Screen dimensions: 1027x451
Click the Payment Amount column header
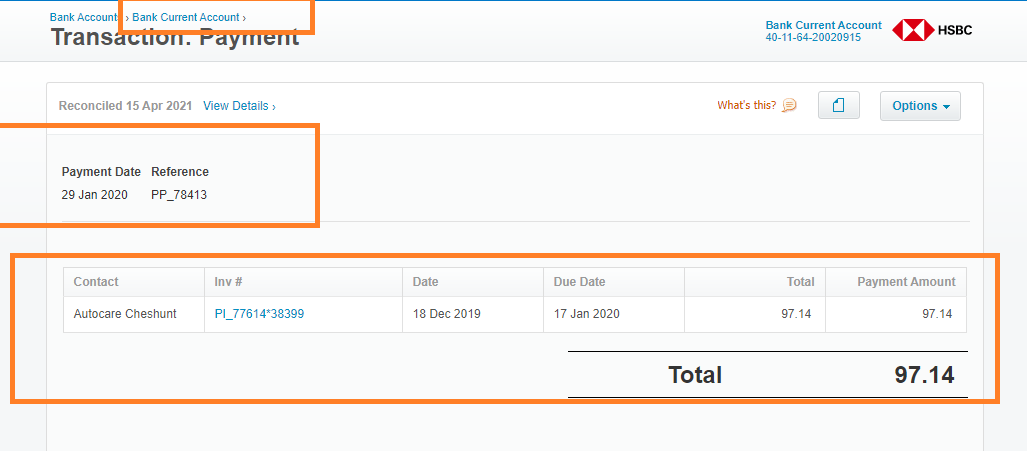click(906, 282)
